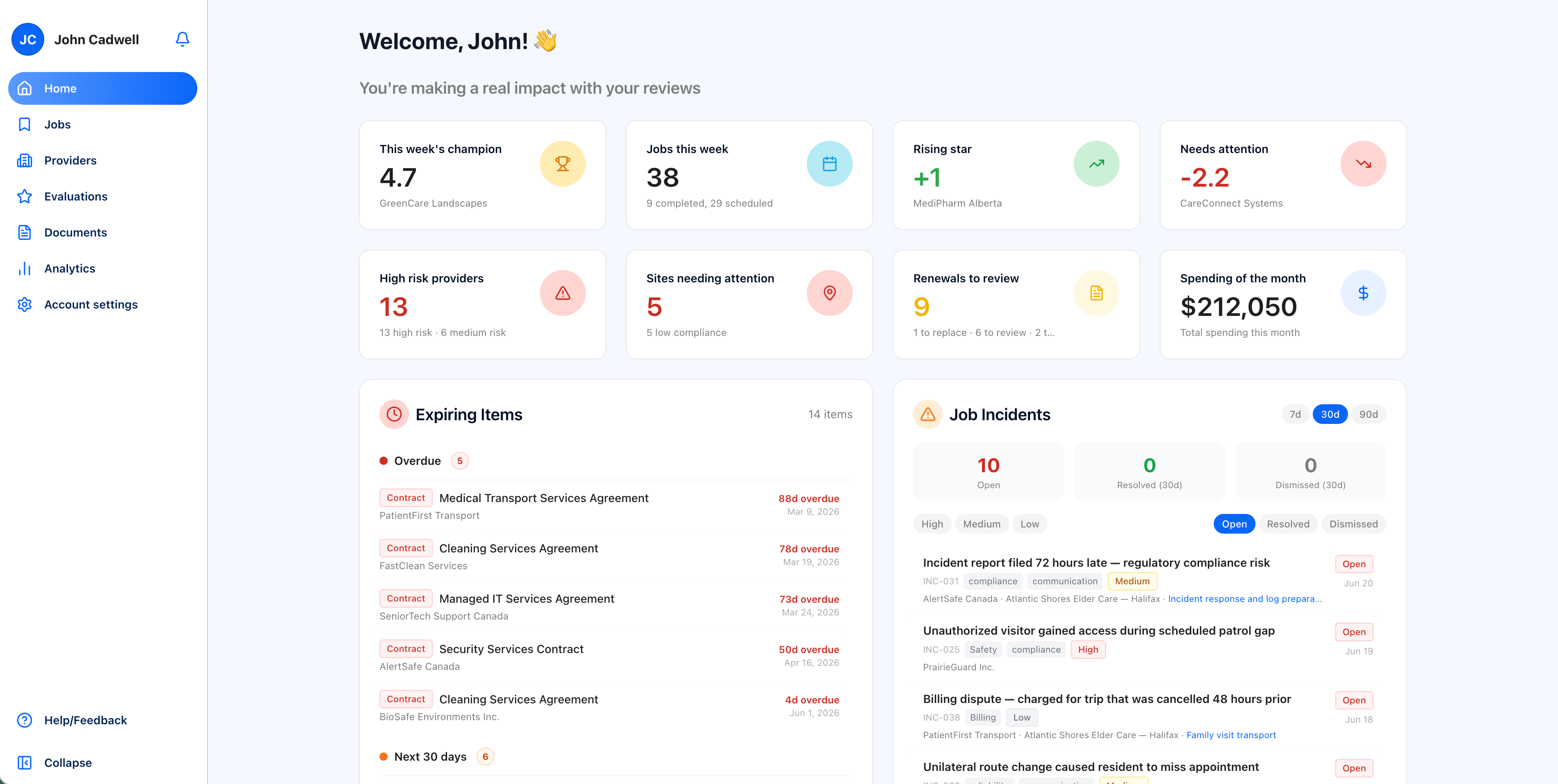This screenshot has width=1558, height=784.
Task: Click the Help/Feedback label
Action: coord(85,720)
